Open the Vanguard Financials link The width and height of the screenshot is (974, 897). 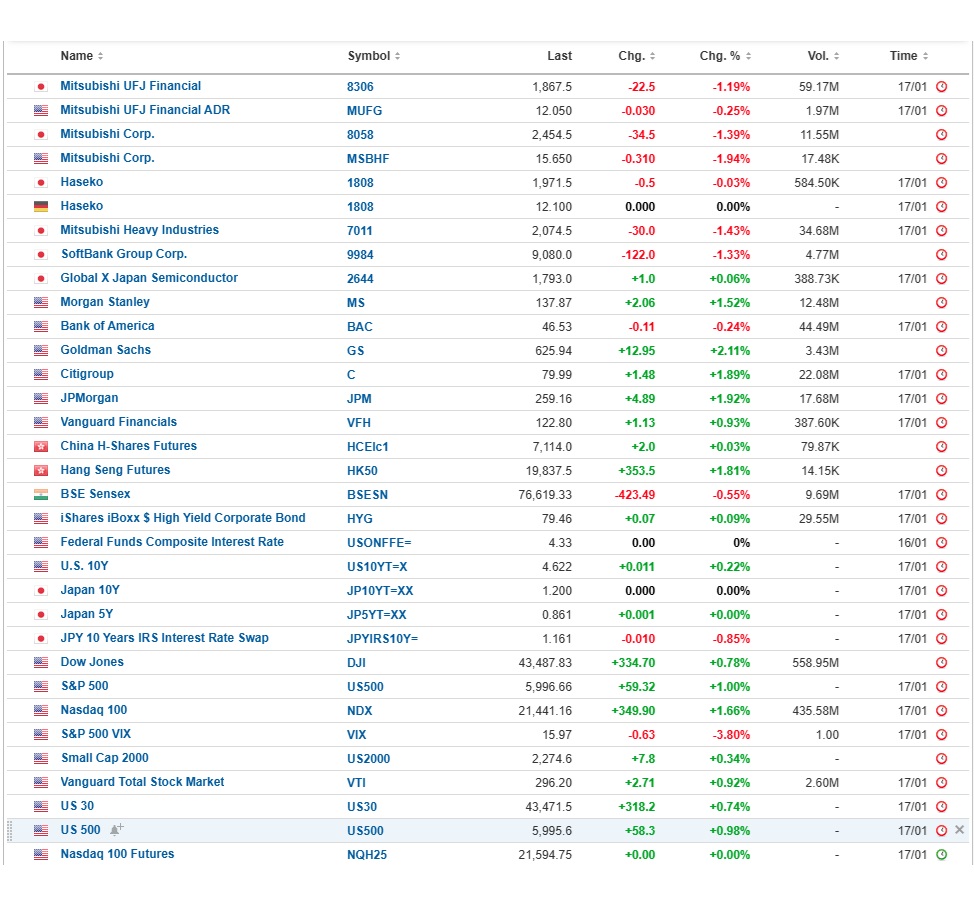click(119, 422)
